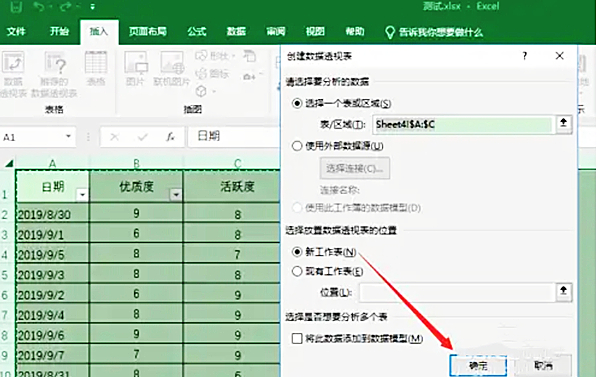Open the 文件 menu tab
The height and width of the screenshot is (377, 600).
coord(16,31)
